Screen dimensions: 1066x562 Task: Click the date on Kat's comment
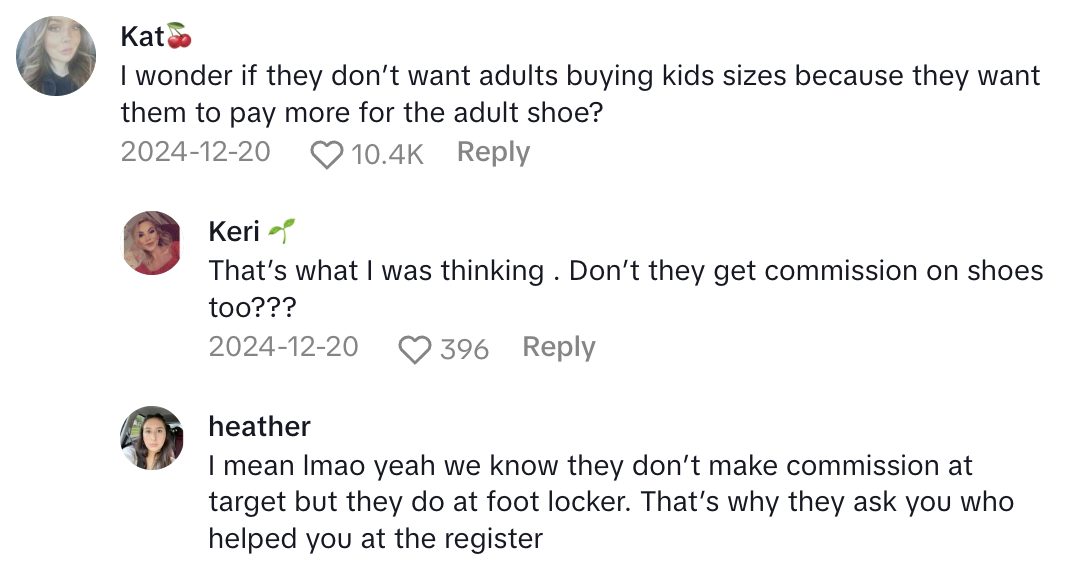point(195,153)
